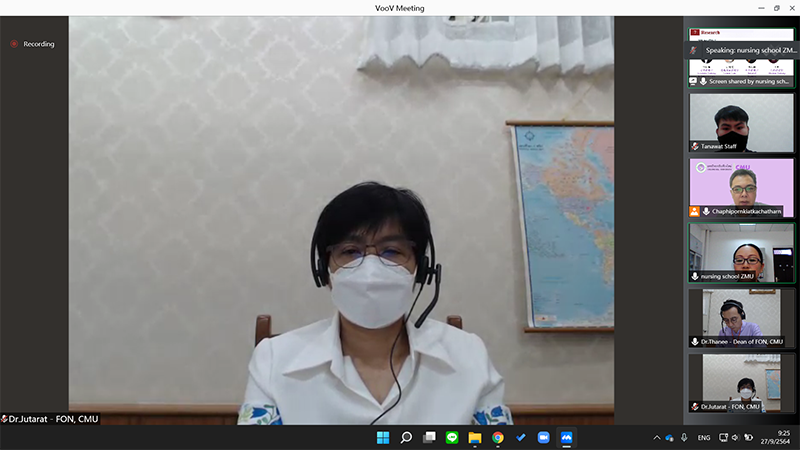The image size is (800, 450).
Task: Select the Tanawat Staff video tile
Action: (741, 122)
